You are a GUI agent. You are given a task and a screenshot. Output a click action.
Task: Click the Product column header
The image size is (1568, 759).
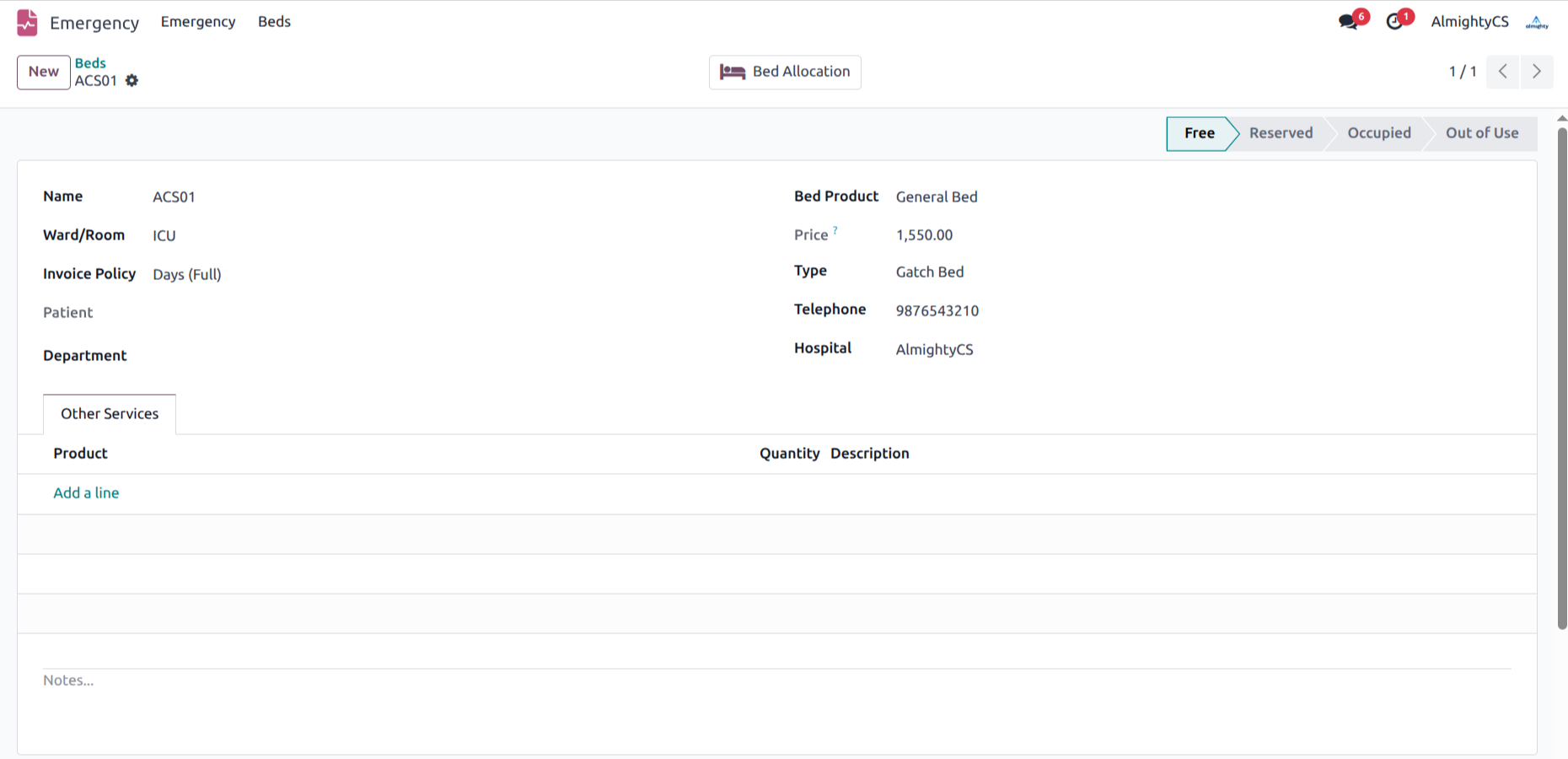(81, 454)
